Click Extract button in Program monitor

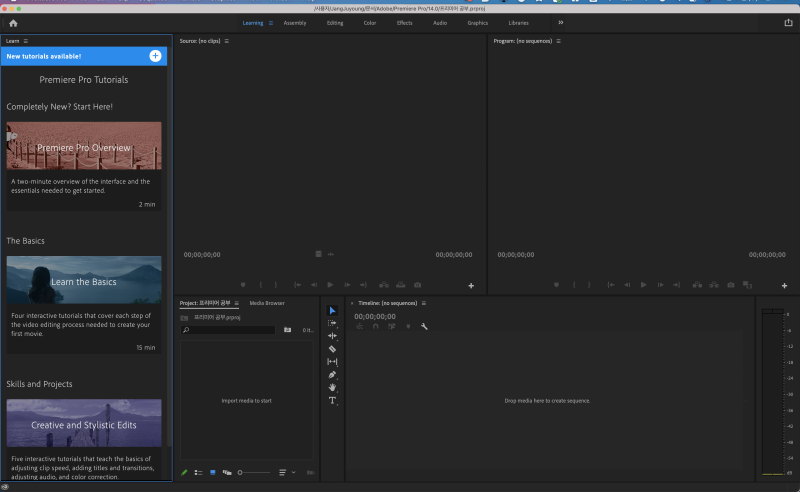point(714,285)
